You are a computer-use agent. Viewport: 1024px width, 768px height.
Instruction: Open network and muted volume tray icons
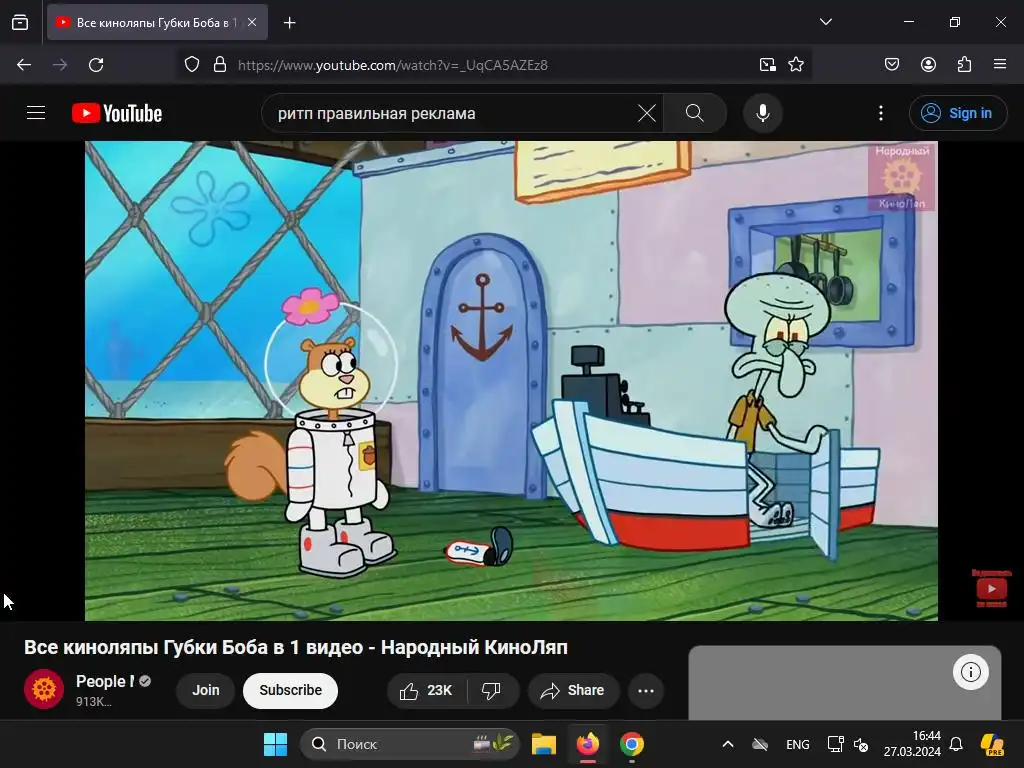(848, 744)
